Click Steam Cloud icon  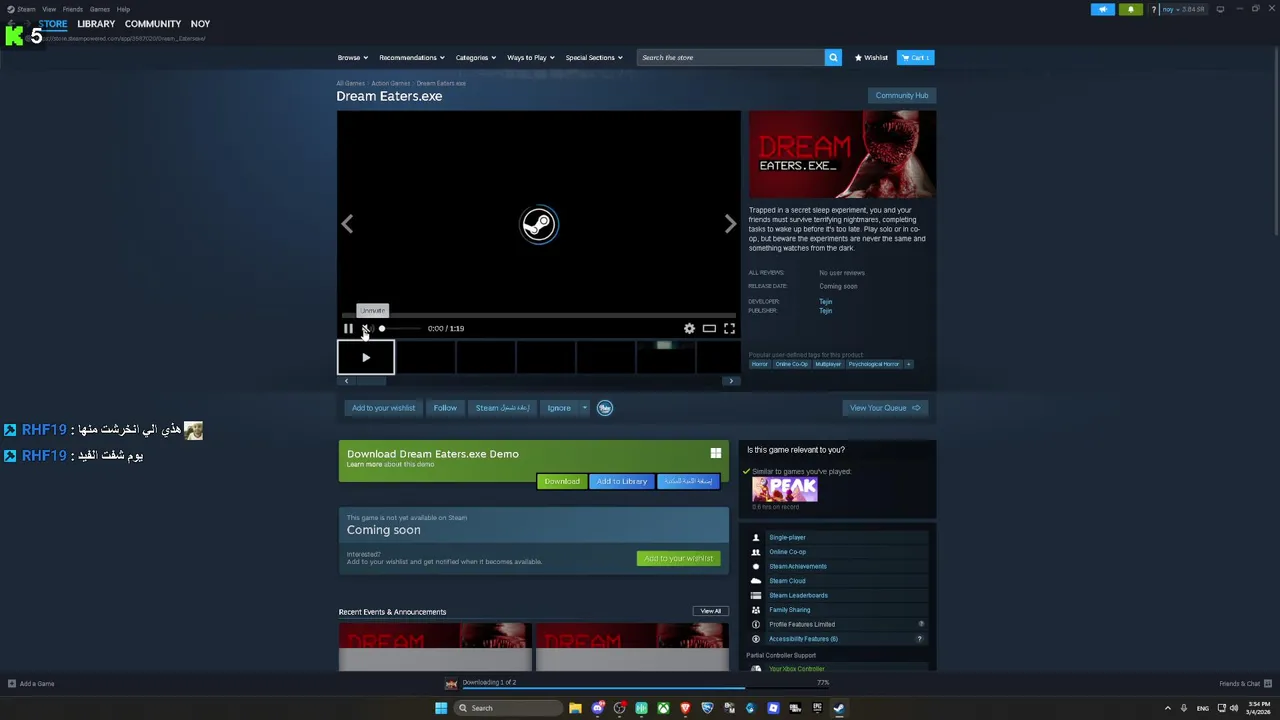756,581
